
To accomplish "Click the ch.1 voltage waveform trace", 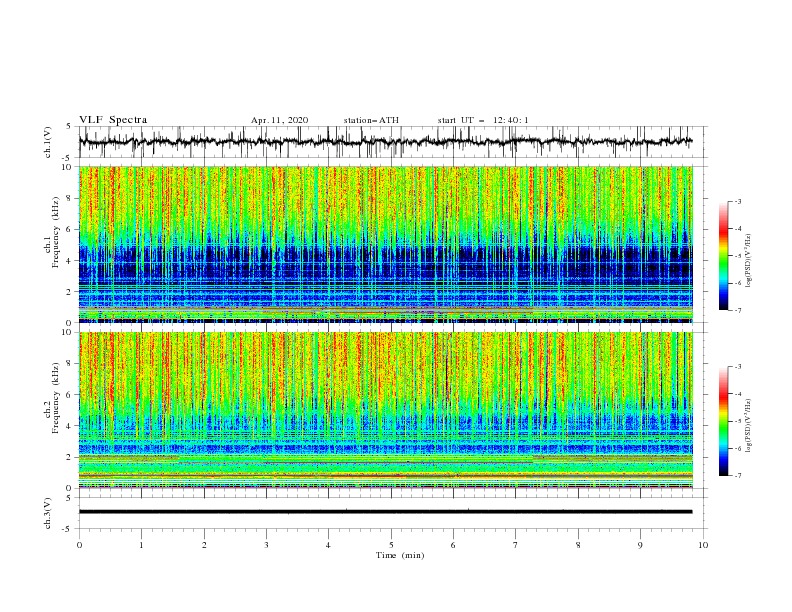I will (385, 142).
